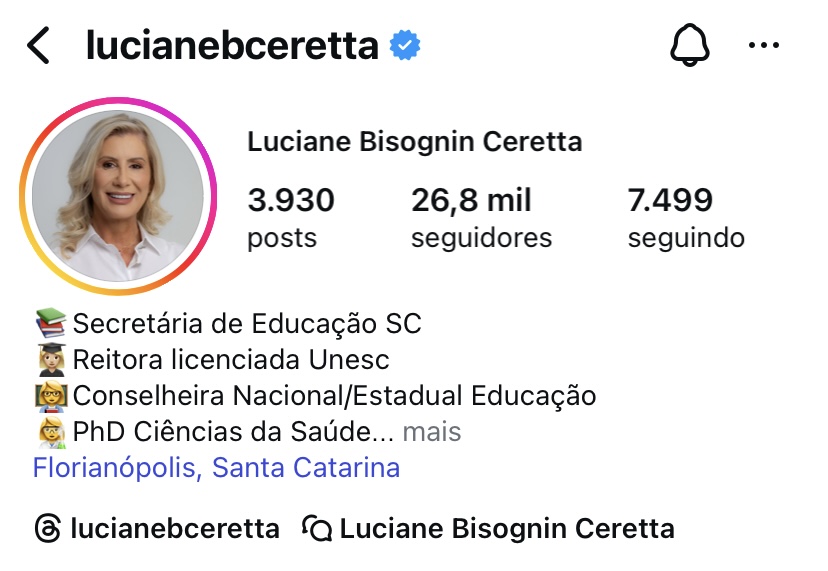
Task: Go back using the back arrow
Action: tap(39, 45)
